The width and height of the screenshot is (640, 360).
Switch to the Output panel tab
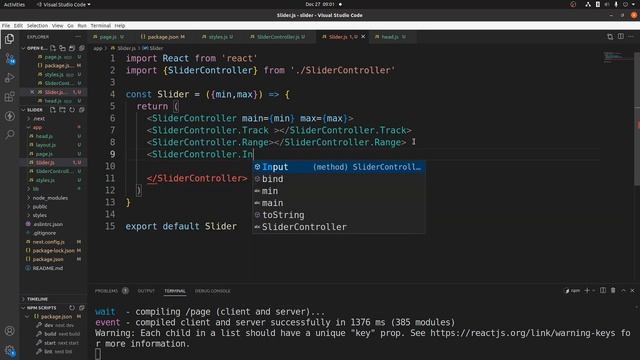point(146,291)
